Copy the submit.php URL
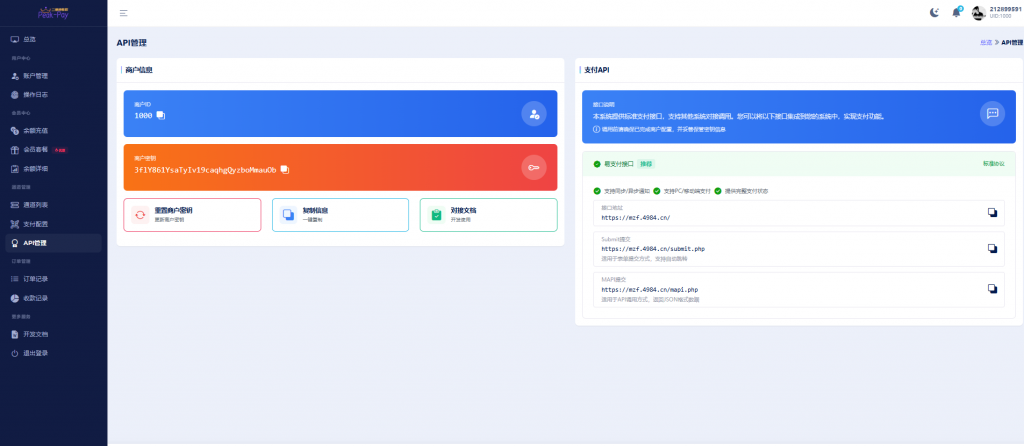Image resolution: width=1024 pixels, height=446 pixels. [992, 249]
